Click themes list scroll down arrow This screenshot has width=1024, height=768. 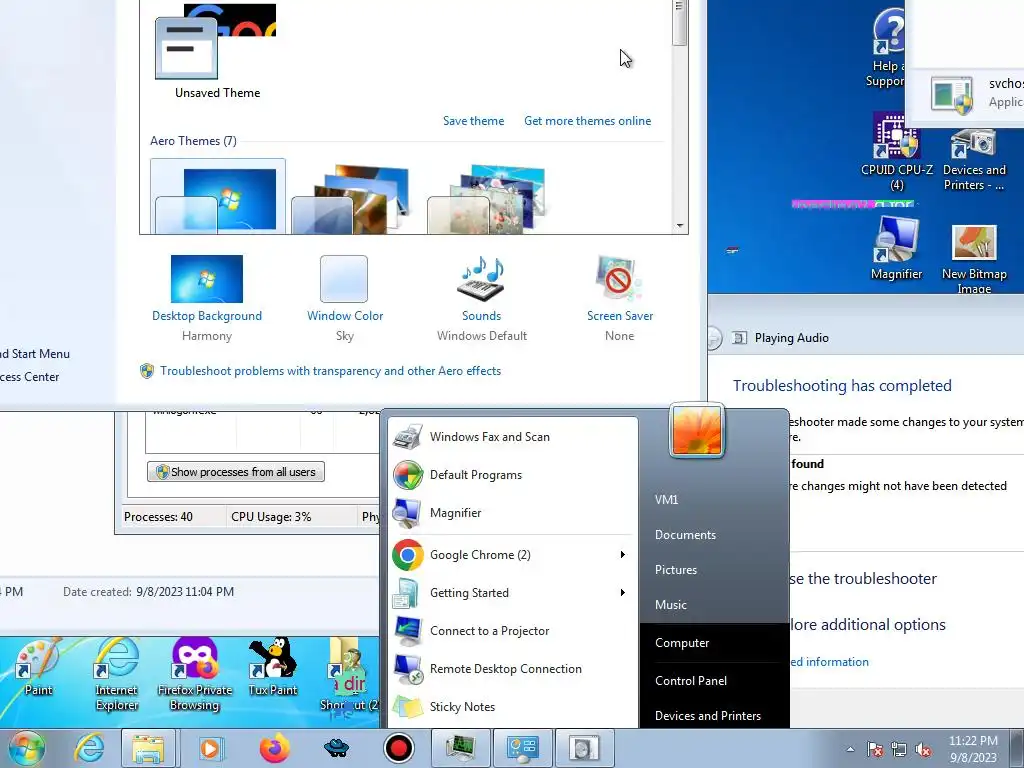tap(680, 225)
